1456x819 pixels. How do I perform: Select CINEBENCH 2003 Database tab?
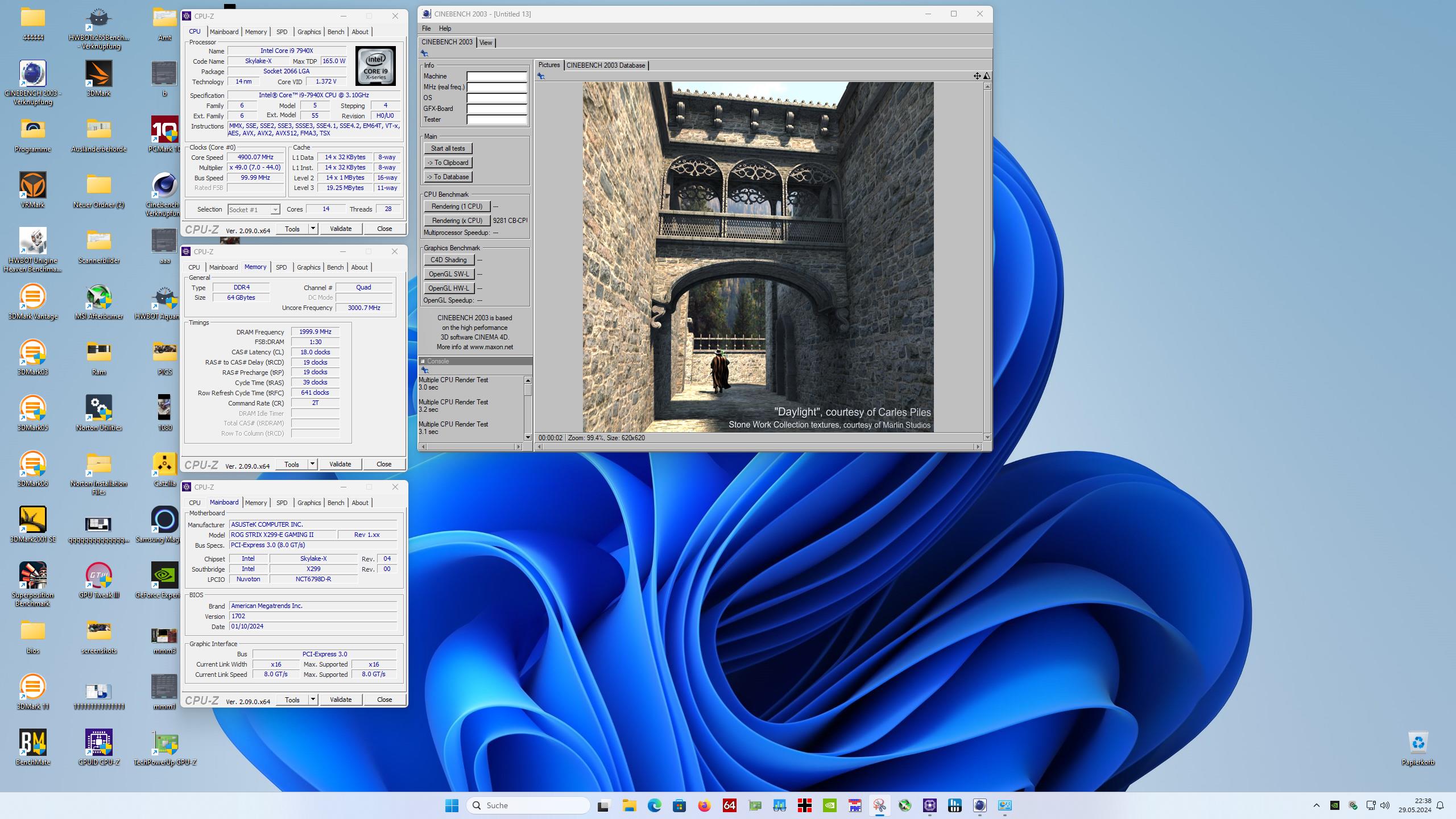(606, 65)
